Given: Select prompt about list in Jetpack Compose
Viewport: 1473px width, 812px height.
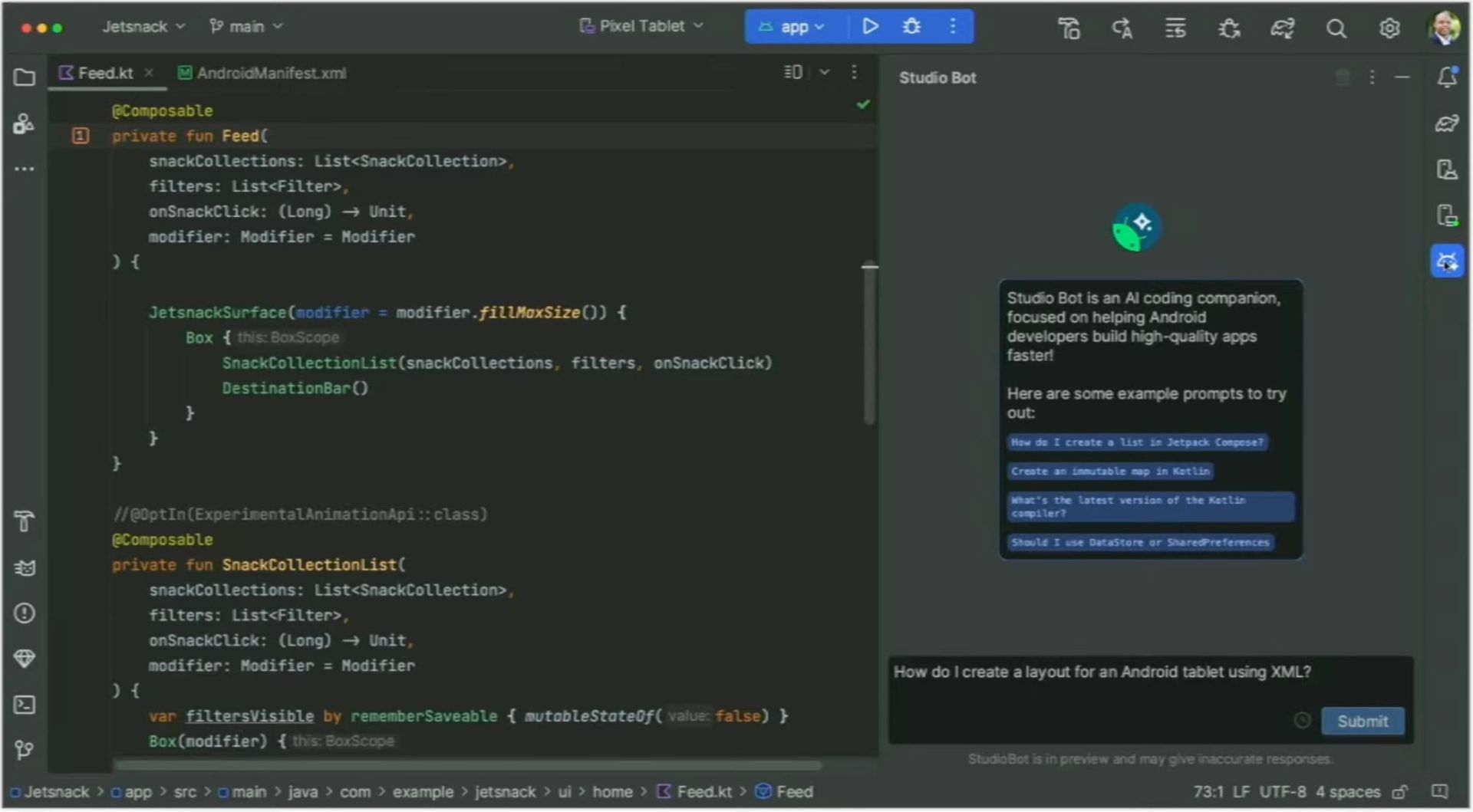Looking at the screenshot, I should [x=1137, y=442].
